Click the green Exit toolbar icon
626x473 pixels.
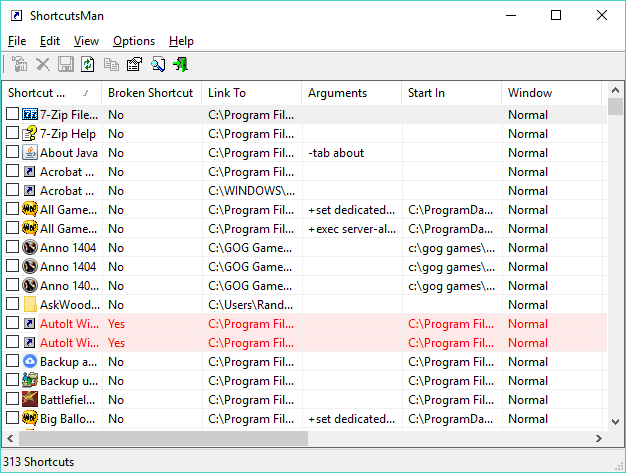click(180, 64)
